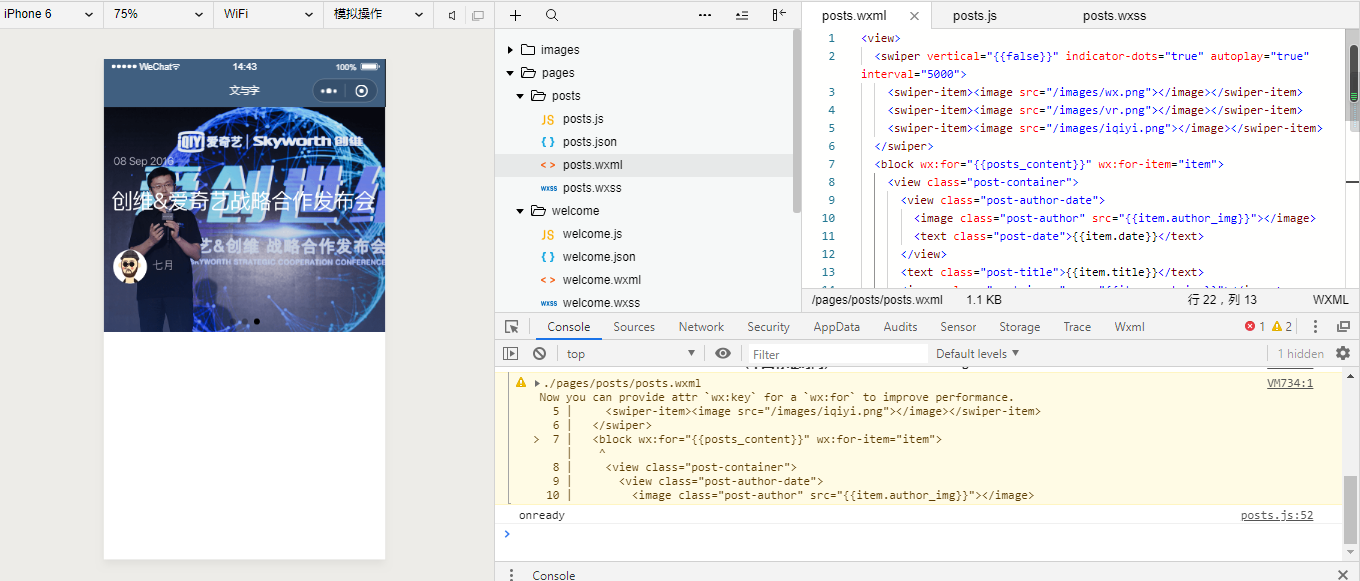Open search in the file explorer
The width and height of the screenshot is (1360, 581).
552,15
